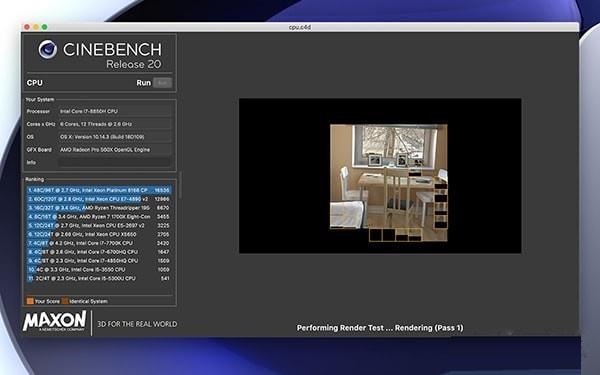Select ranking row 4 AMD Ryzen 7 1700X
600x375 pixels.
coord(99,217)
